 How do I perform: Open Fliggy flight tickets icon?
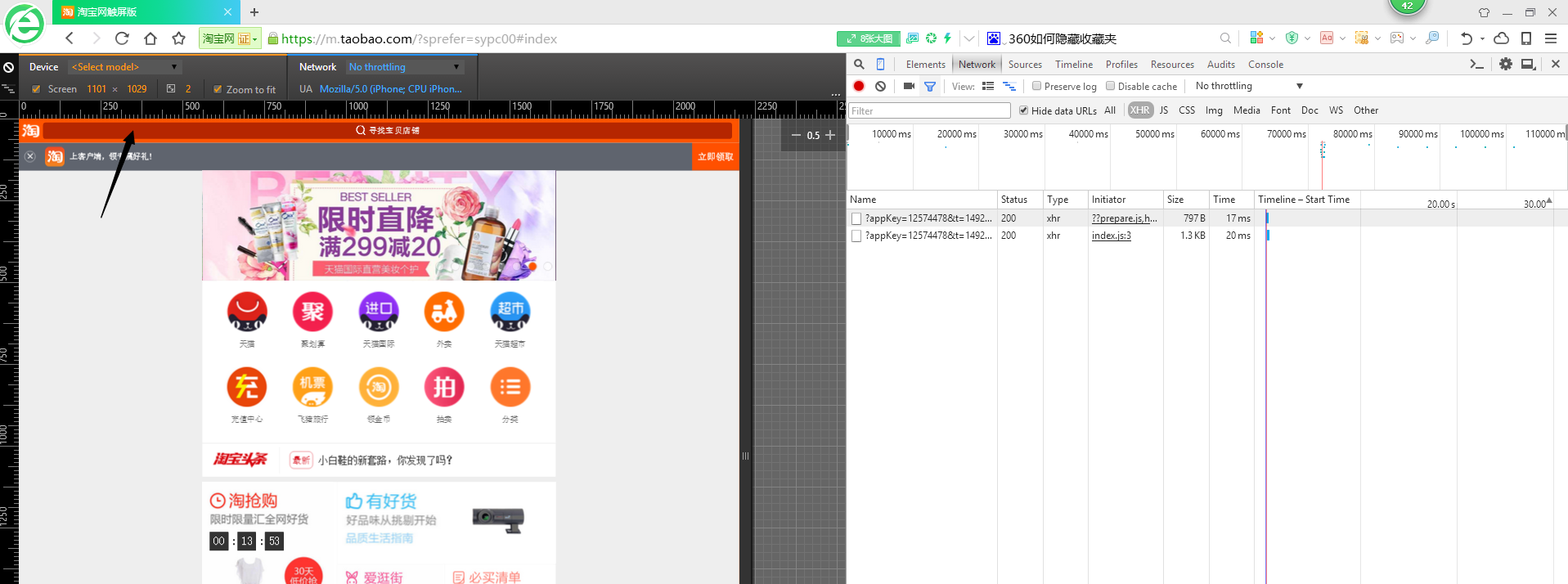pos(312,387)
